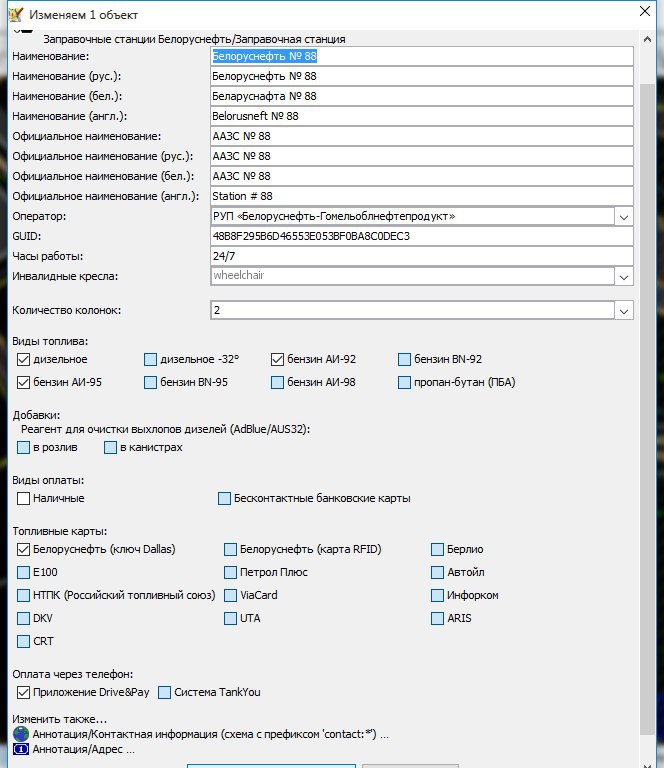Click the Часы работы field
Screen dimensions: 664x768
422,256
